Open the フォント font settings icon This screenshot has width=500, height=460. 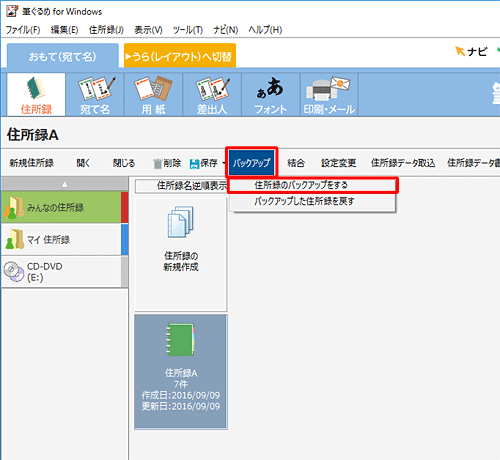pyautogui.click(x=271, y=95)
